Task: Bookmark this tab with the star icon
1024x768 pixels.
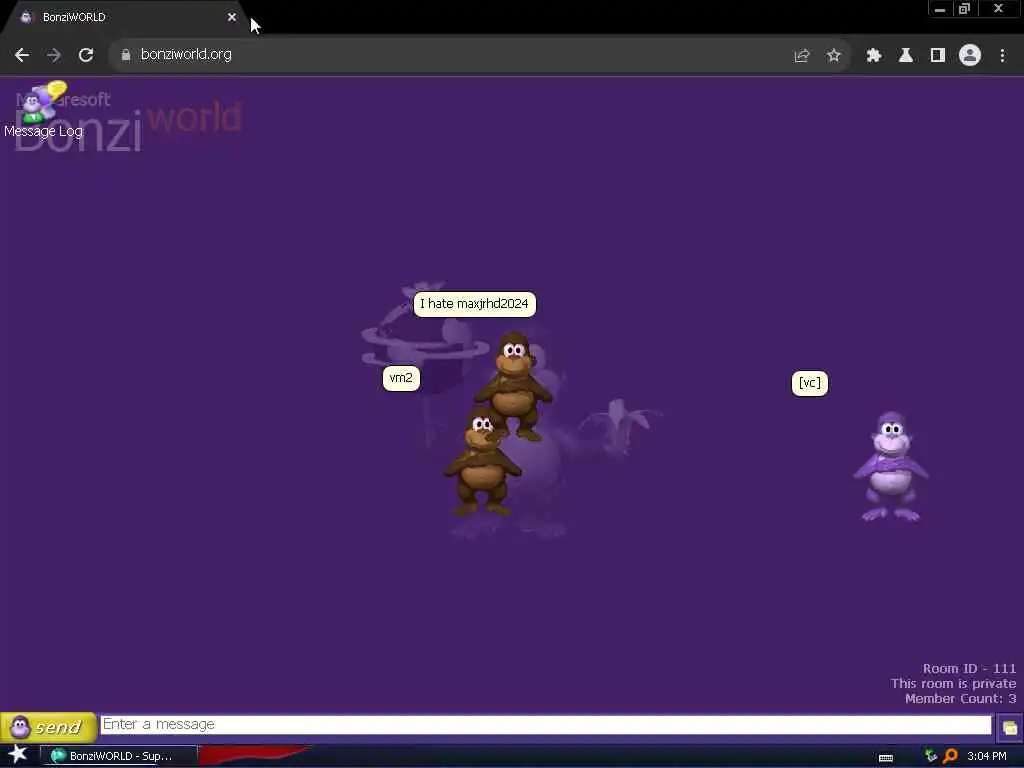Action: tap(833, 56)
